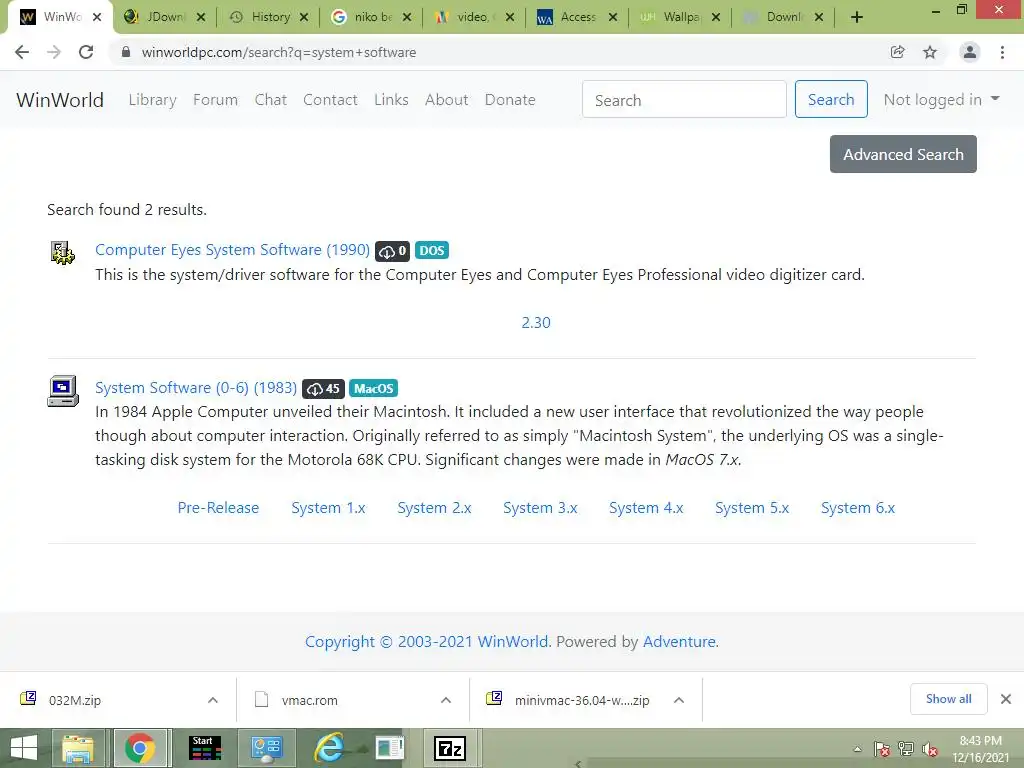
Task: Open the Pre-Release version link
Action: tap(218, 508)
